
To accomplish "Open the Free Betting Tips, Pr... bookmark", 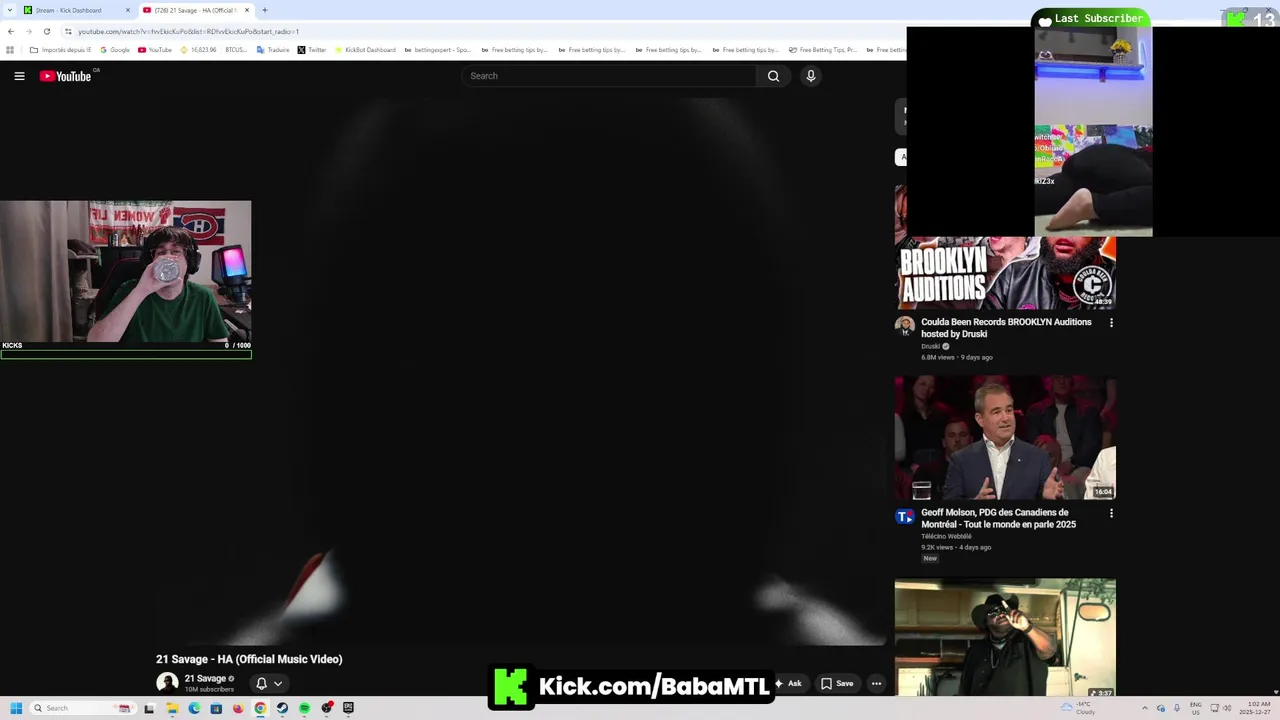I will (823, 50).
